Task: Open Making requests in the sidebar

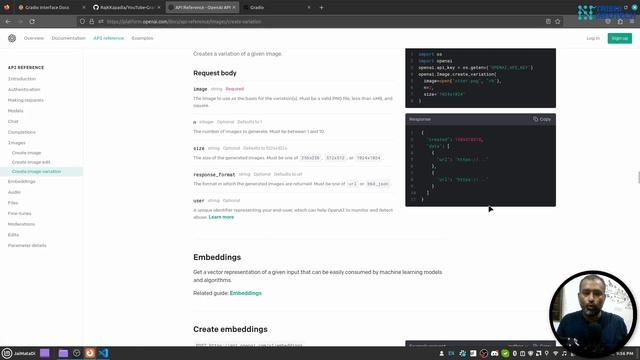Action: [x=26, y=100]
